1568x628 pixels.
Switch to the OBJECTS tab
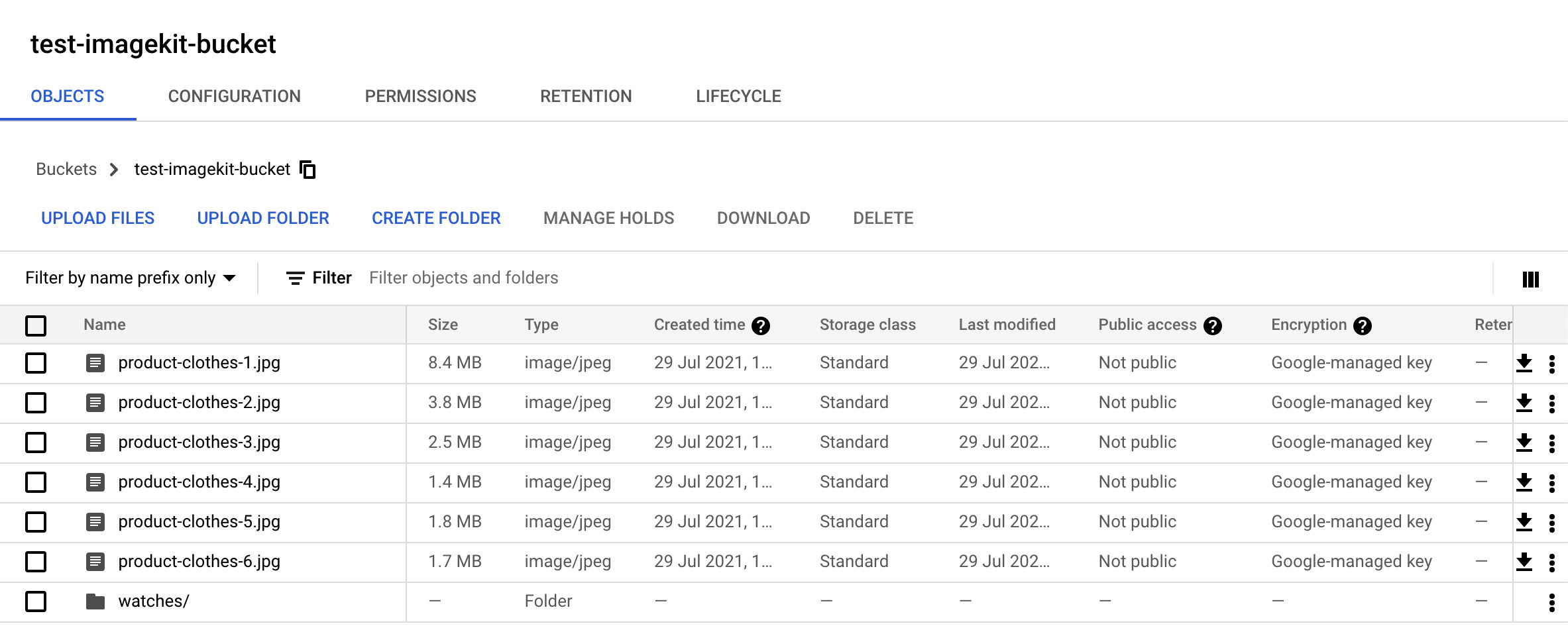point(68,97)
